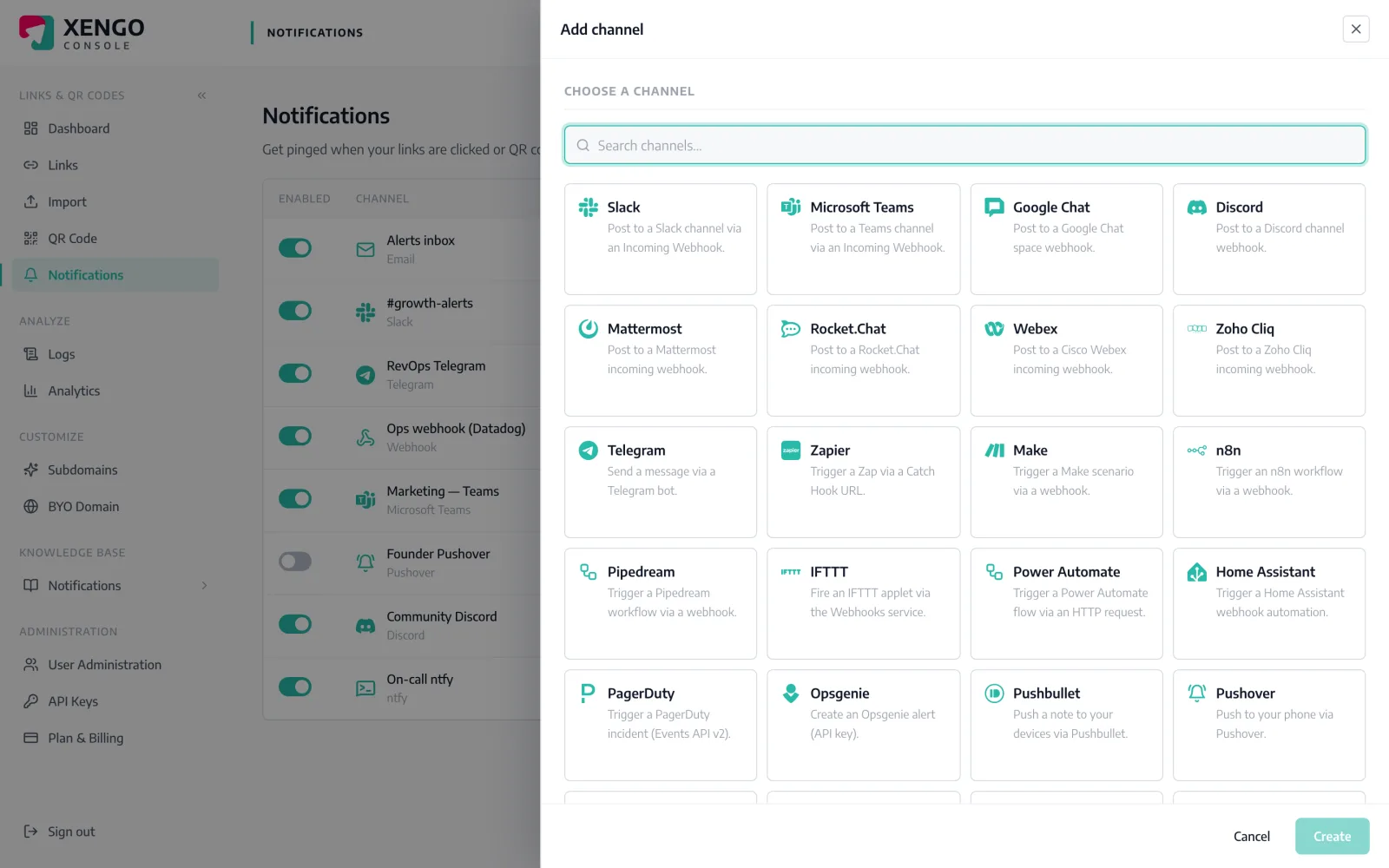This screenshot has width=1389, height=868.
Task: Switch off Marketing — Teams toggle
Action: 295,499
